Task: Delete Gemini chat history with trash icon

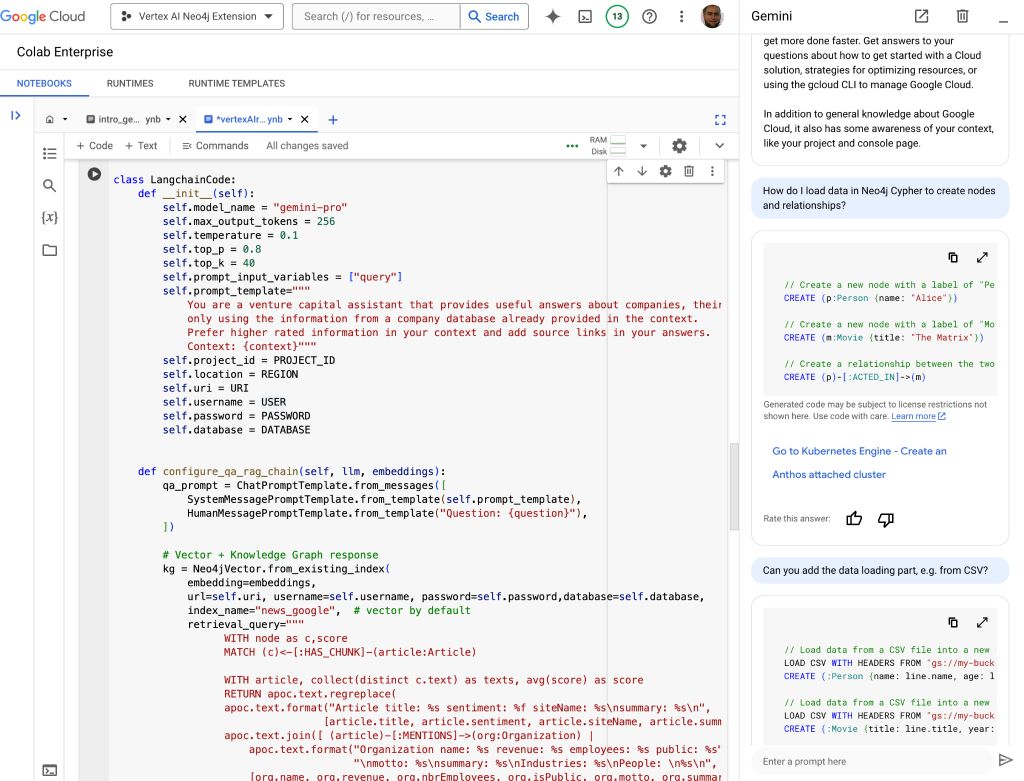Action: [x=962, y=16]
